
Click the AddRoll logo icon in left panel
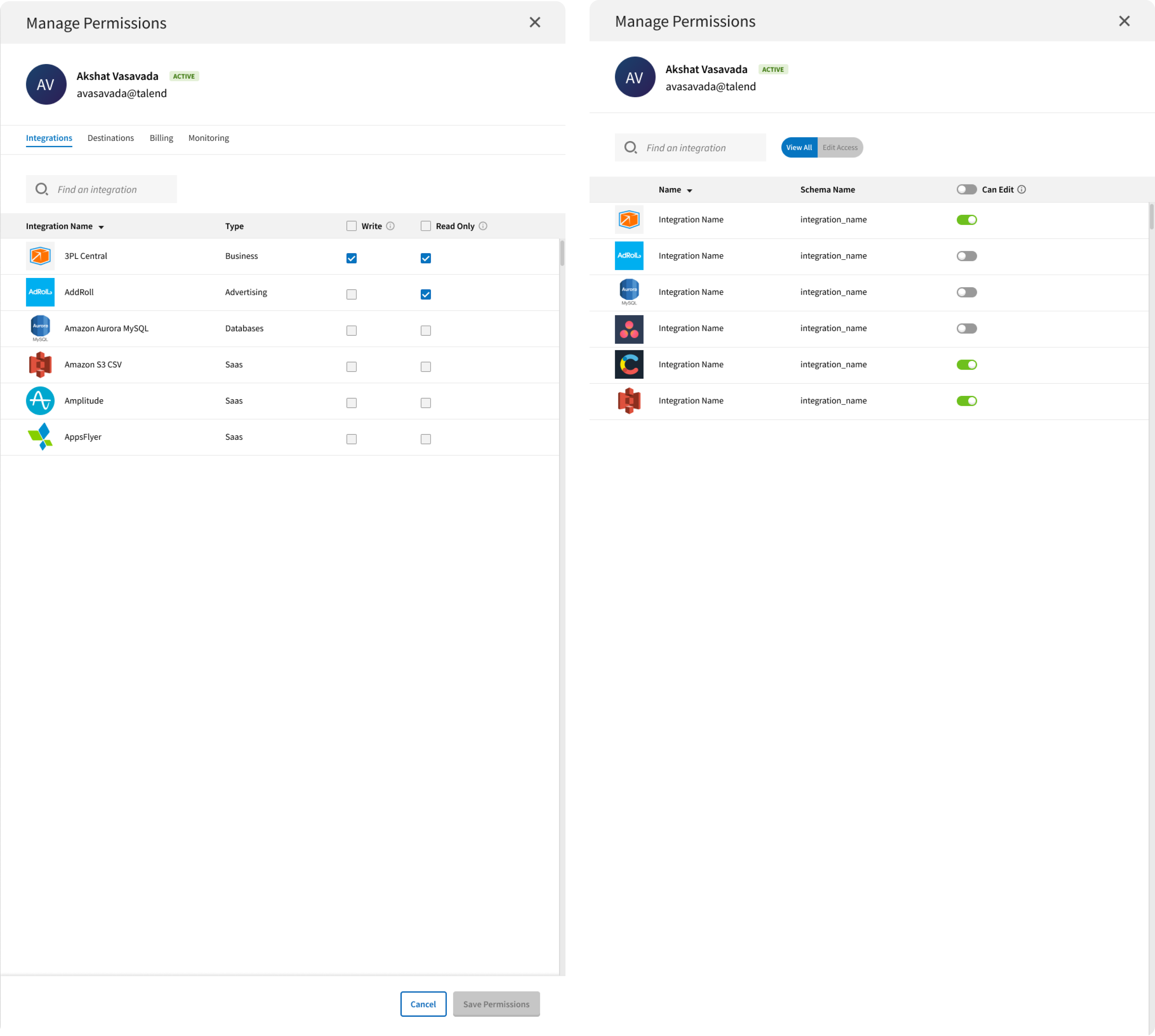point(40,292)
